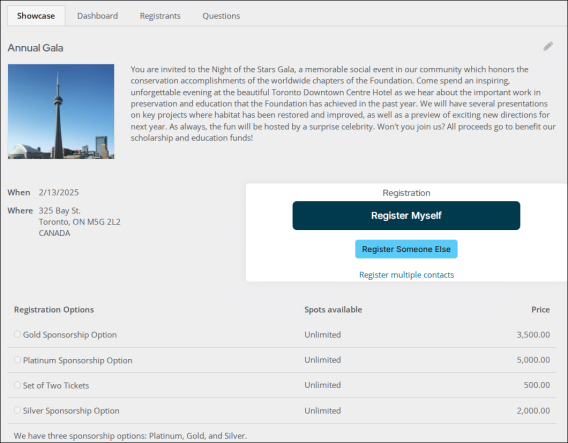Click the pencil edit icon
Viewport: 568px width, 443px height.
[548, 46]
